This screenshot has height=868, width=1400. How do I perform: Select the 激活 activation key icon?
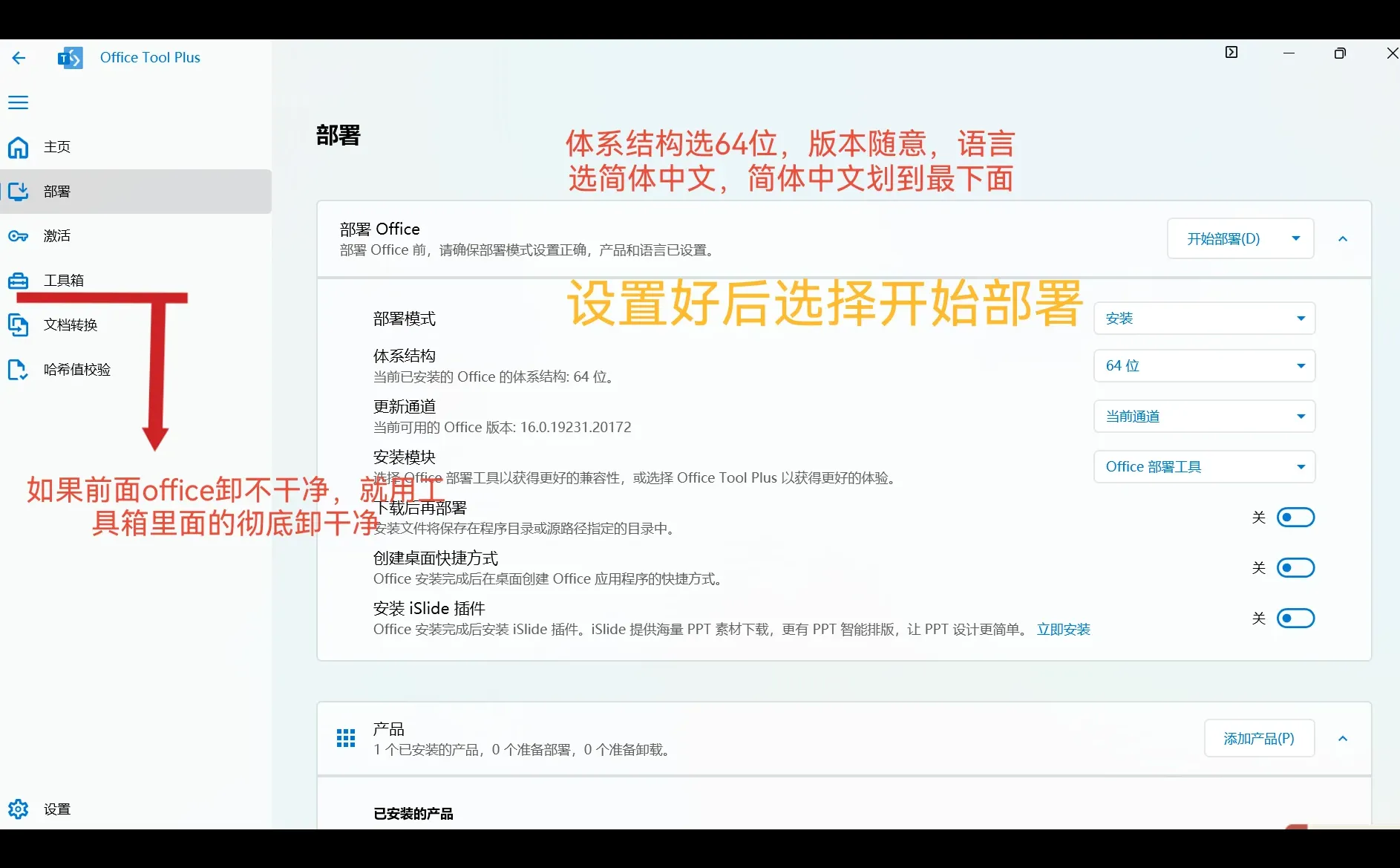click(x=18, y=235)
